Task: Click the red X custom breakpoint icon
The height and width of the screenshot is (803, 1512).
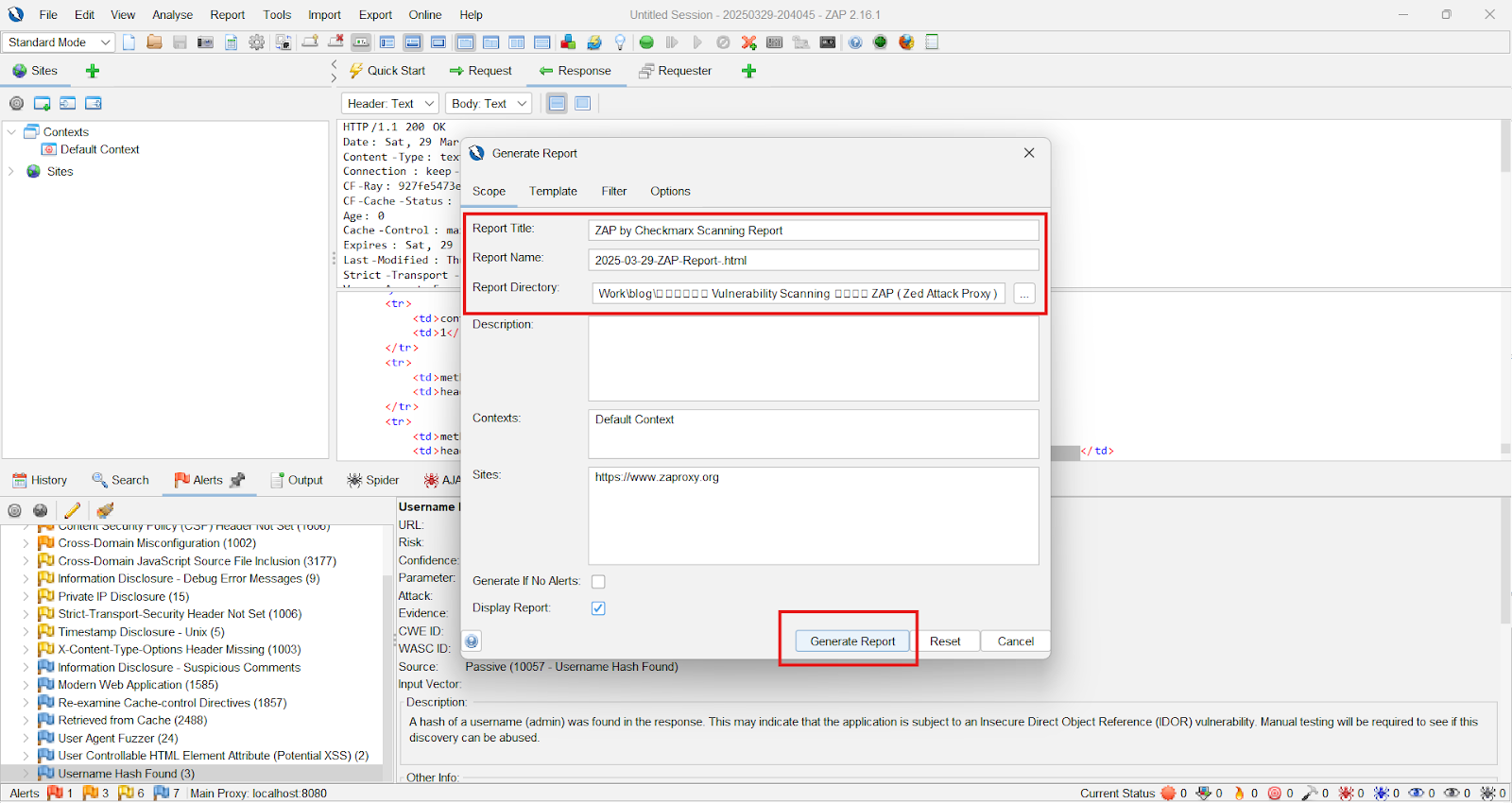Action: (748, 43)
